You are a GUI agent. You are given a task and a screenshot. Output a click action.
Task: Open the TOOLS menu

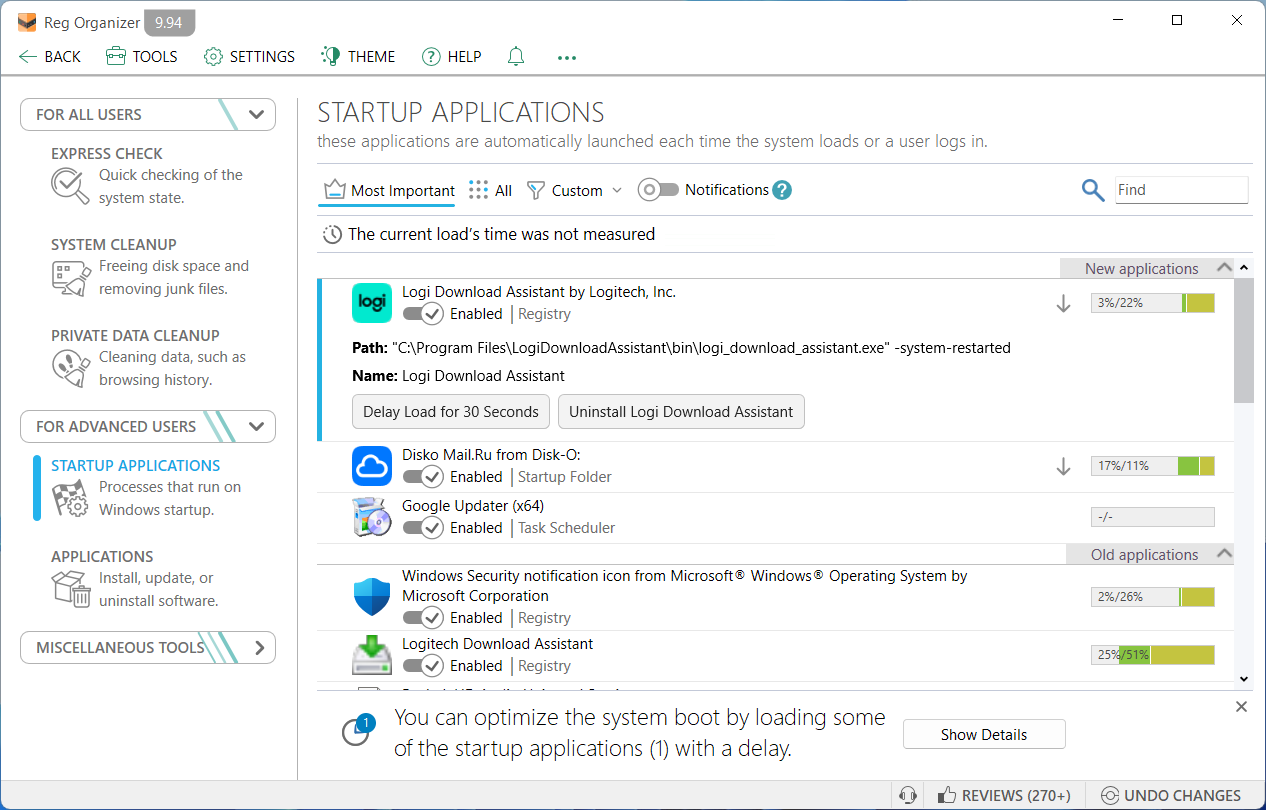pyautogui.click(x=142, y=57)
